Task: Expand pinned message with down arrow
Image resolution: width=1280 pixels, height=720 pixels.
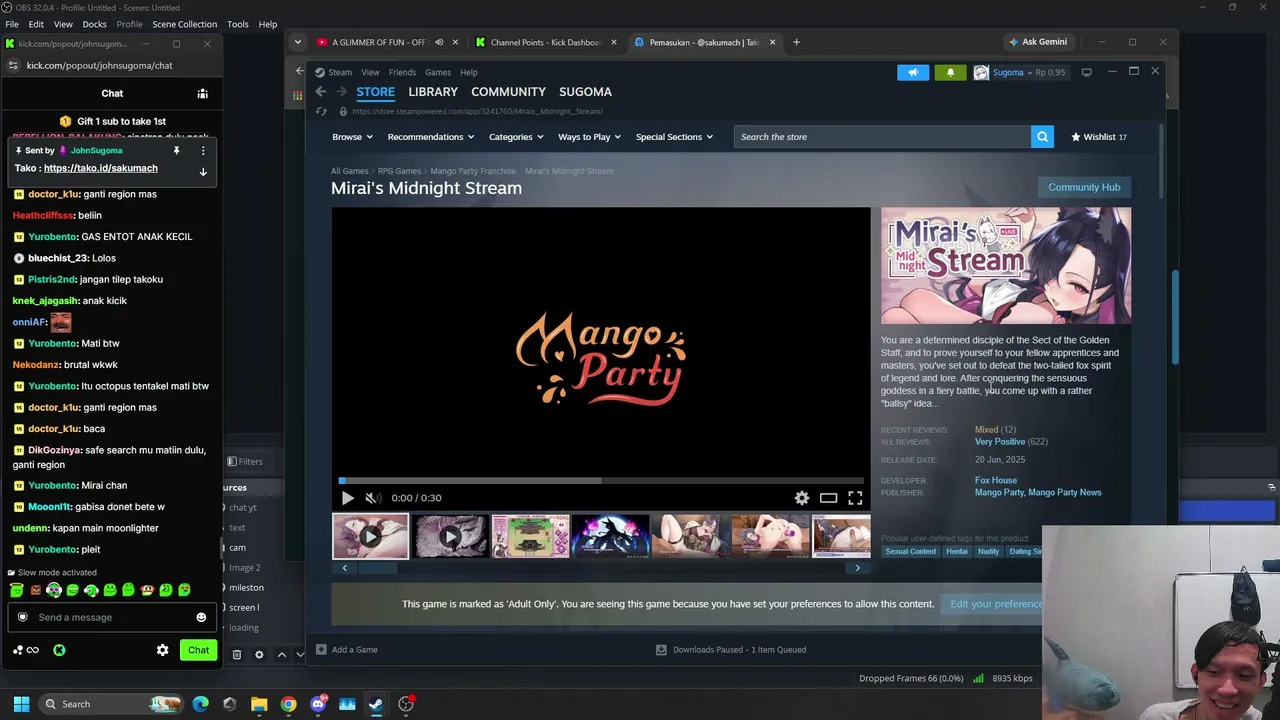Action: tap(203, 172)
